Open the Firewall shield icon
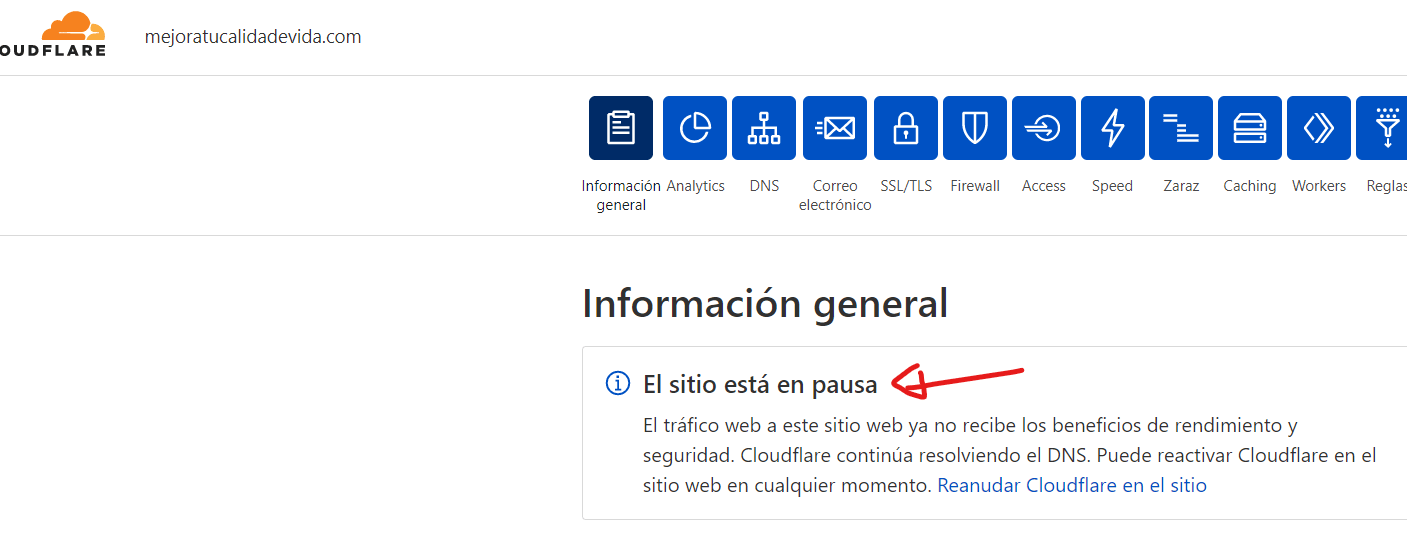 click(x=975, y=128)
